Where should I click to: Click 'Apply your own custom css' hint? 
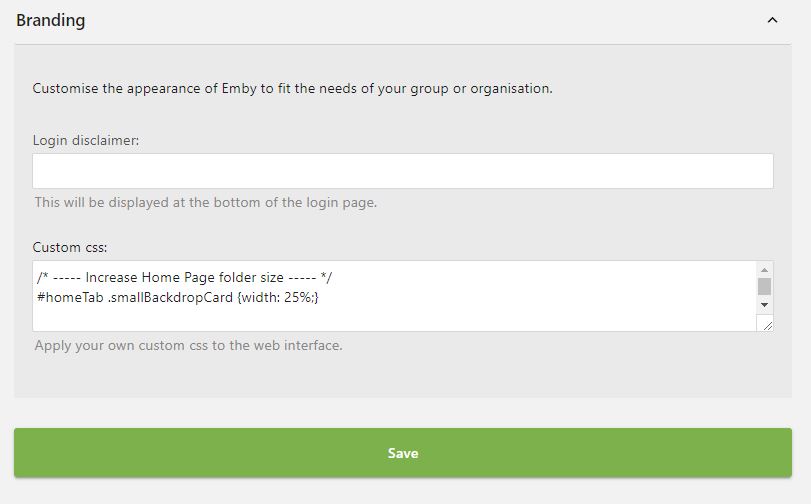pyautogui.click(x=188, y=346)
